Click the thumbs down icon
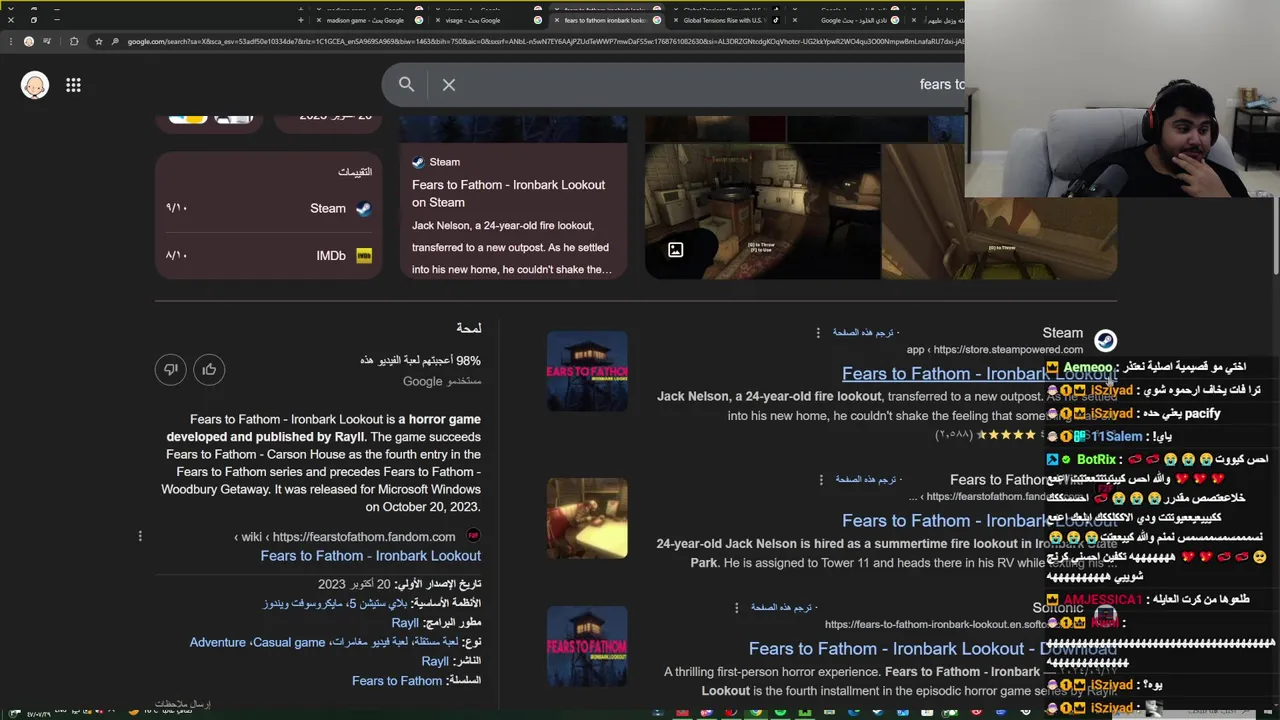This screenshot has width=1280, height=720. (171, 370)
